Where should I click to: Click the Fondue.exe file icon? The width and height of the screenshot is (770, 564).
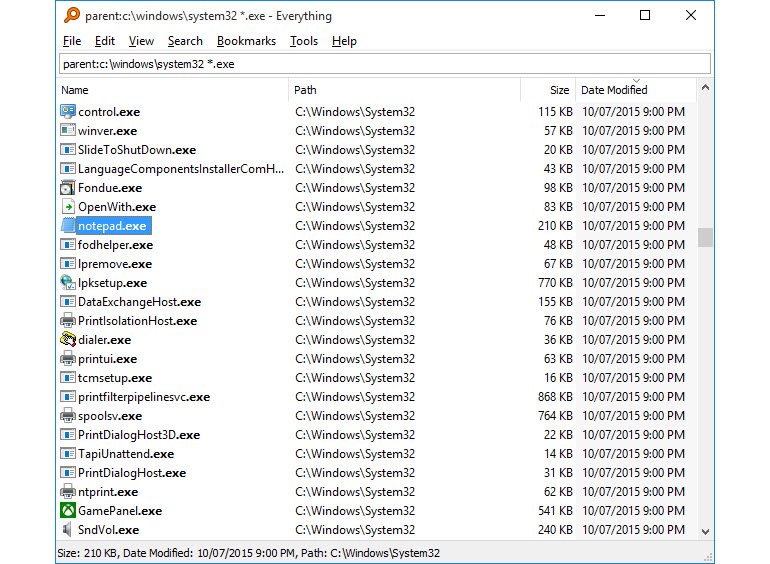click(x=68, y=188)
